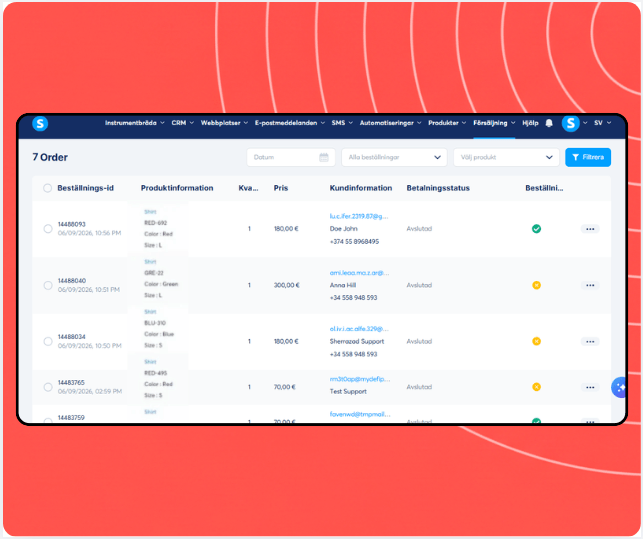The image size is (643, 539).
Task: Expand the Webbplatser menu
Action: point(224,123)
